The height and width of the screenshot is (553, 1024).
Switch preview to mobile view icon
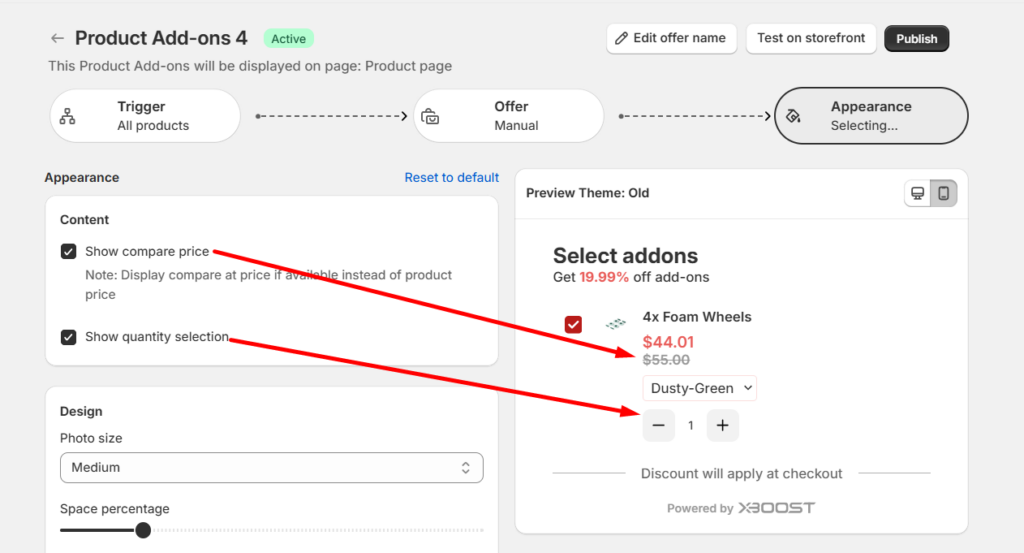point(943,193)
